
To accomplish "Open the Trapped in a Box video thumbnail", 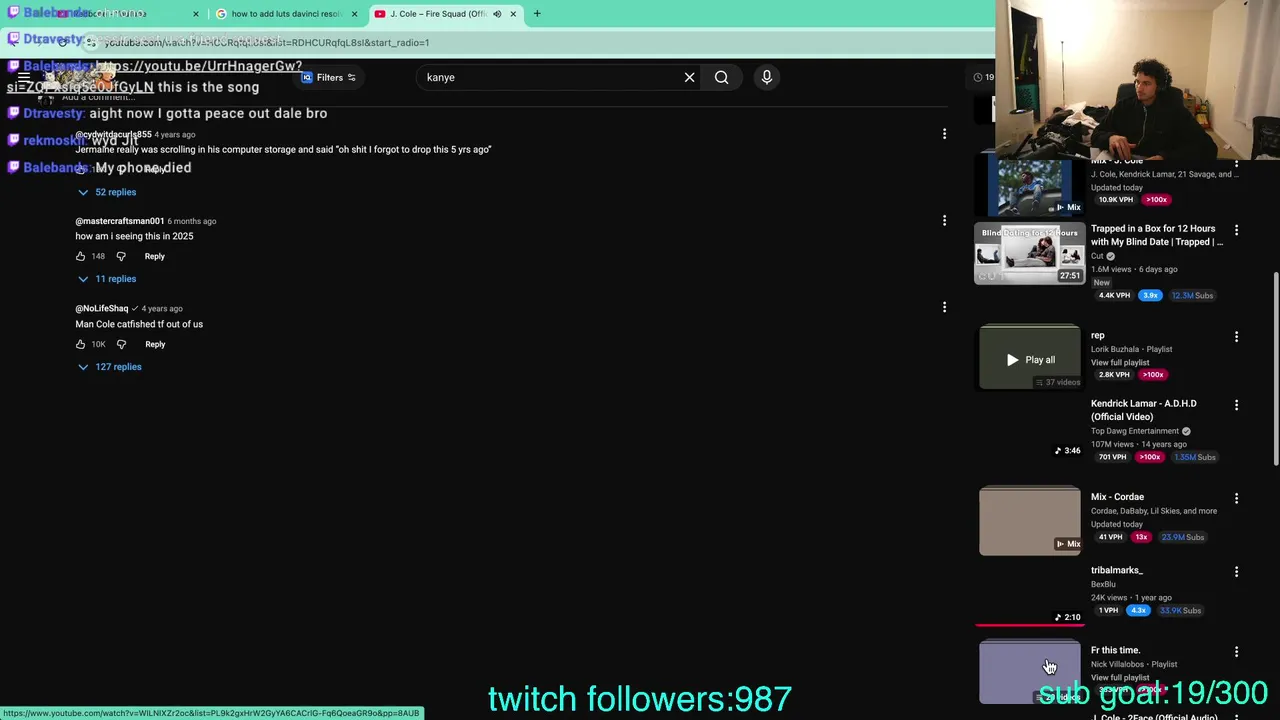I will coord(1029,254).
